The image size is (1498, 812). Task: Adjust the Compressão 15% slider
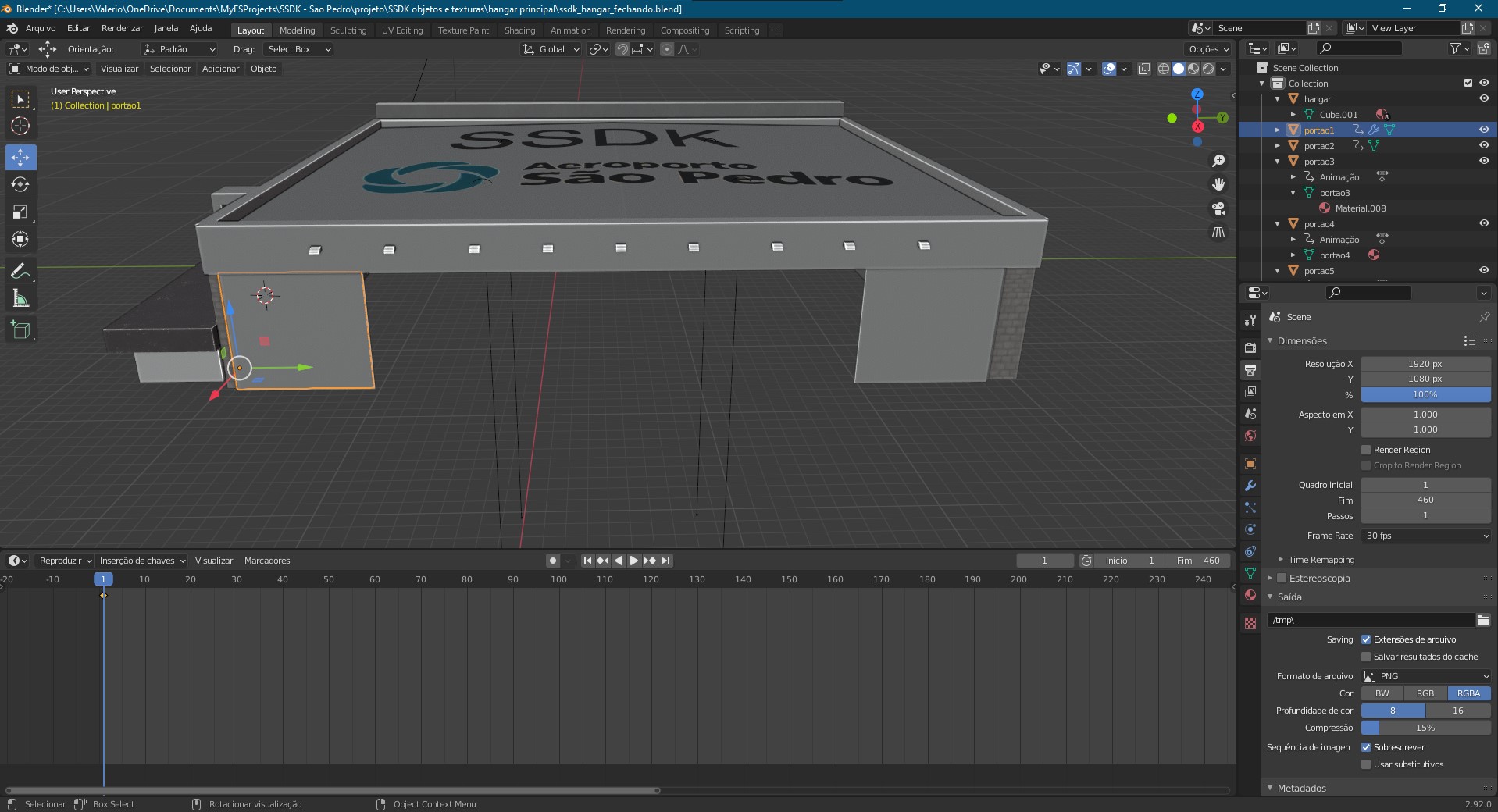pos(1426,728)
